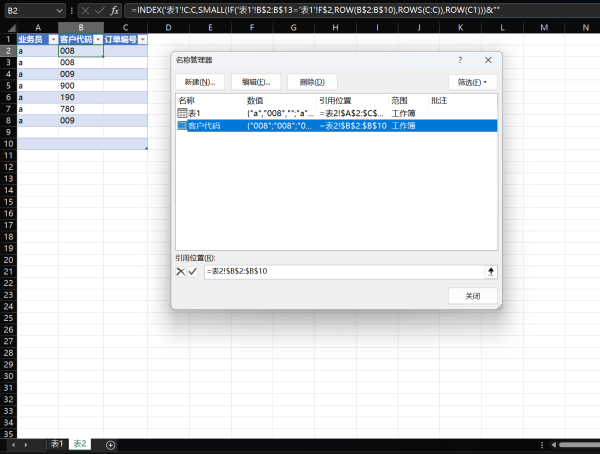
Task: Open the 客户代码 column filter dropdown
Action: [98, 39]
